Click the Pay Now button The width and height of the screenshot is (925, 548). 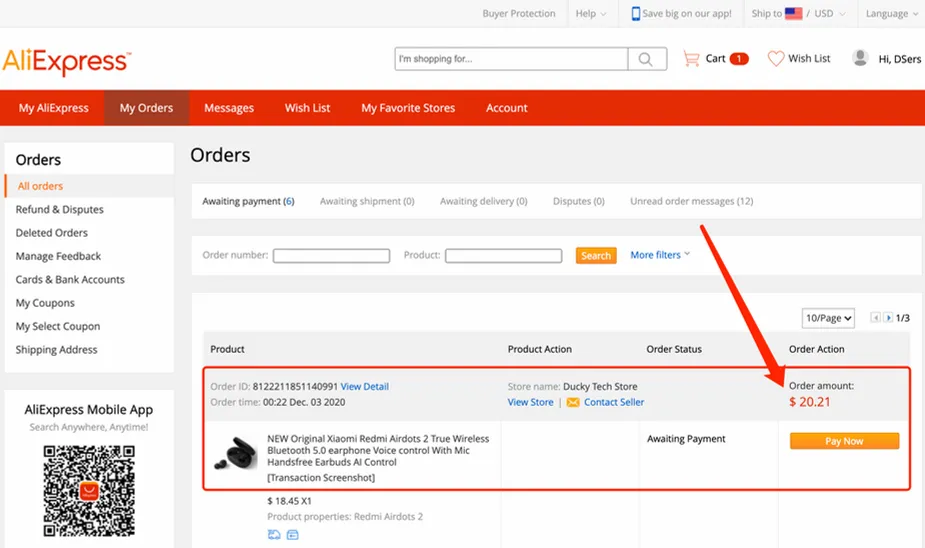[844, 441]
